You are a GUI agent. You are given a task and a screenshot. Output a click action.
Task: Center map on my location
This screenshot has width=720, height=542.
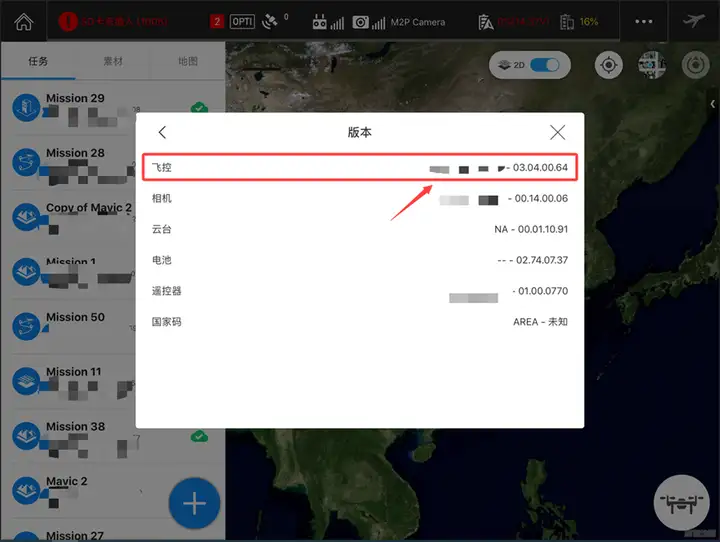click(x=609, y=65)
